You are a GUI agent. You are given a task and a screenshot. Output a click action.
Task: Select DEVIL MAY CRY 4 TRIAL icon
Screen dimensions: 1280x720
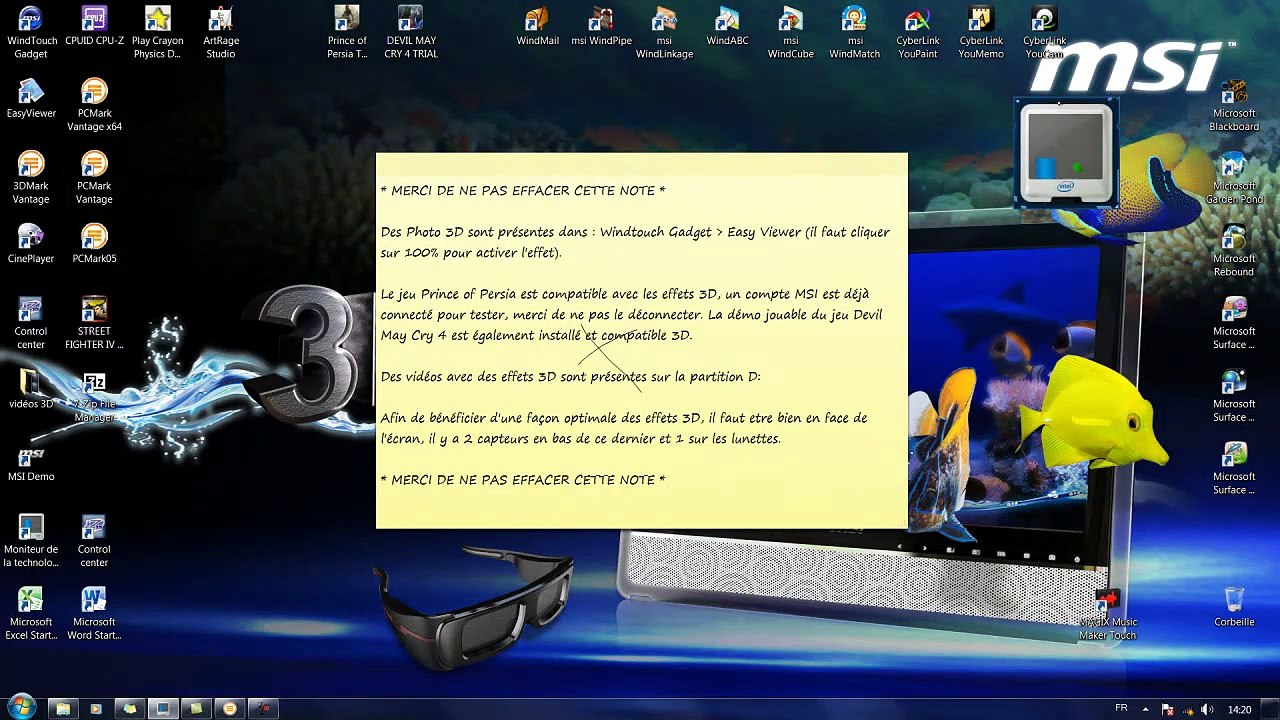pos(411,32)
